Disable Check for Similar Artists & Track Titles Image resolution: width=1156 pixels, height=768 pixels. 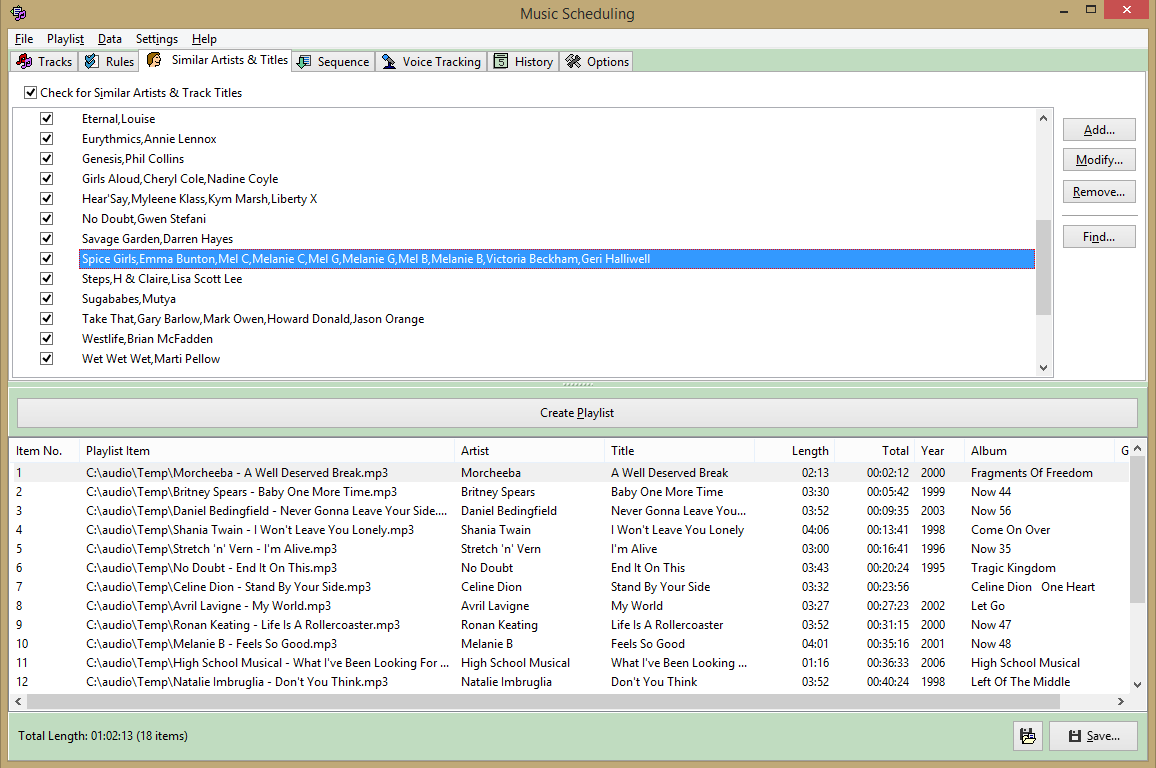pos(30,92)
